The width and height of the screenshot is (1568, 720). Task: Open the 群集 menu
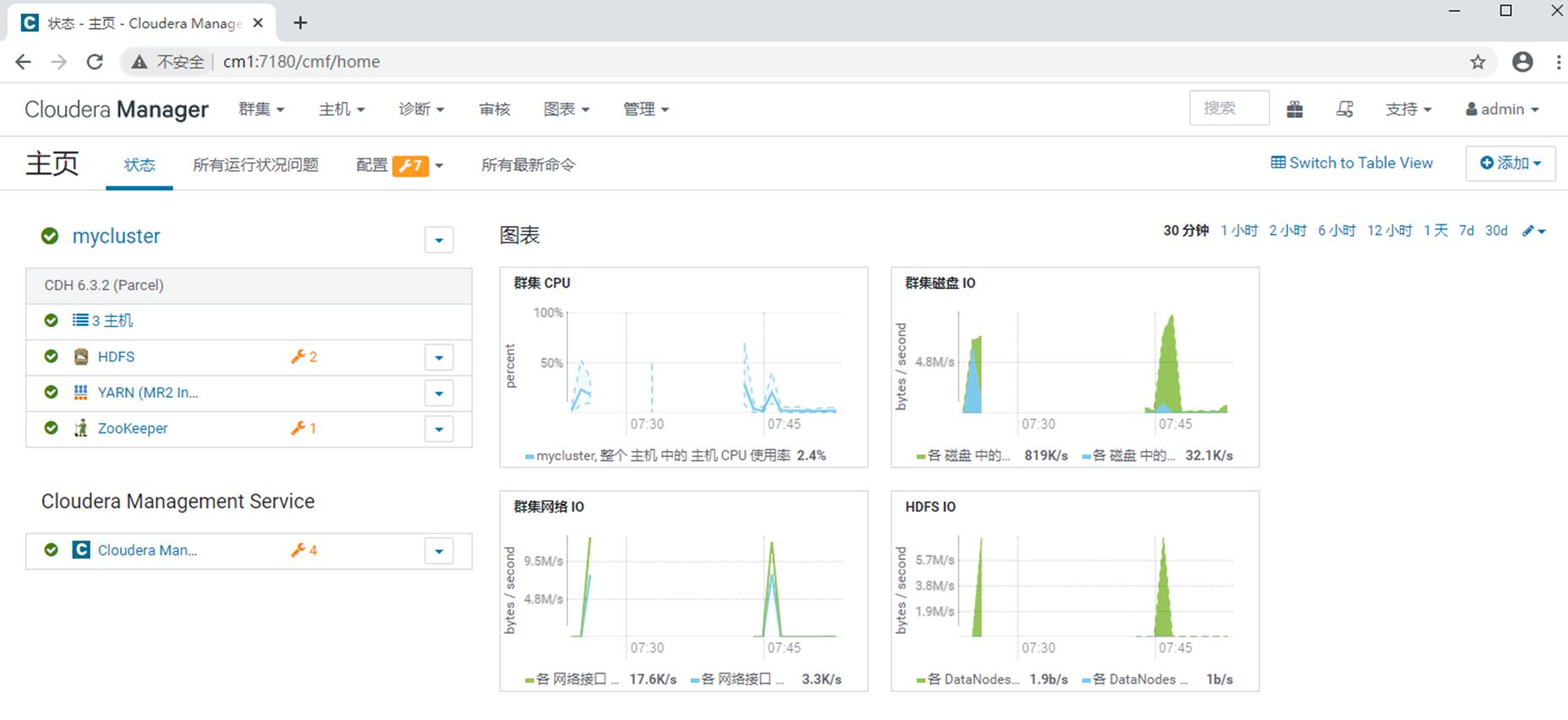click(261, 110)
